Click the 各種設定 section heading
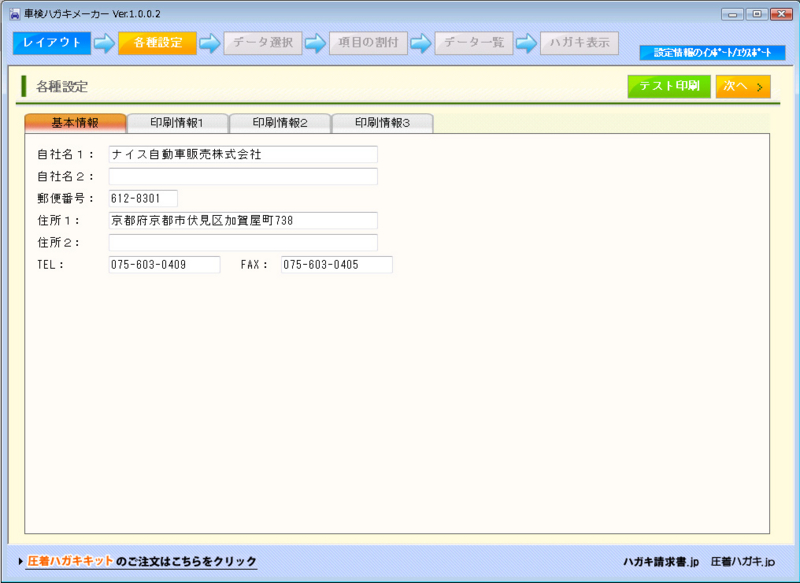This screenshot has height=583, width=800. (62, 87)
